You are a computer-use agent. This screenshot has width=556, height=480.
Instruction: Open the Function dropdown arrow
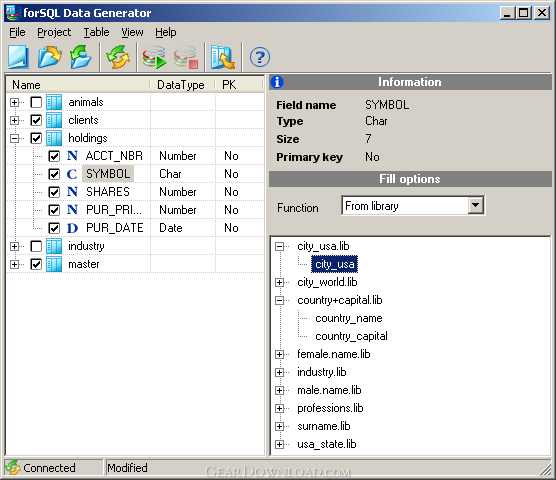476,206
